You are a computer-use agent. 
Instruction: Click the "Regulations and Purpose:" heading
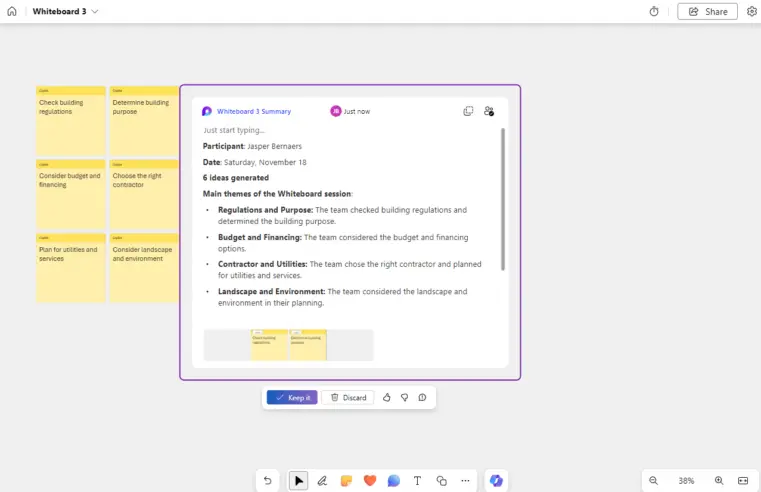point(265,210)
